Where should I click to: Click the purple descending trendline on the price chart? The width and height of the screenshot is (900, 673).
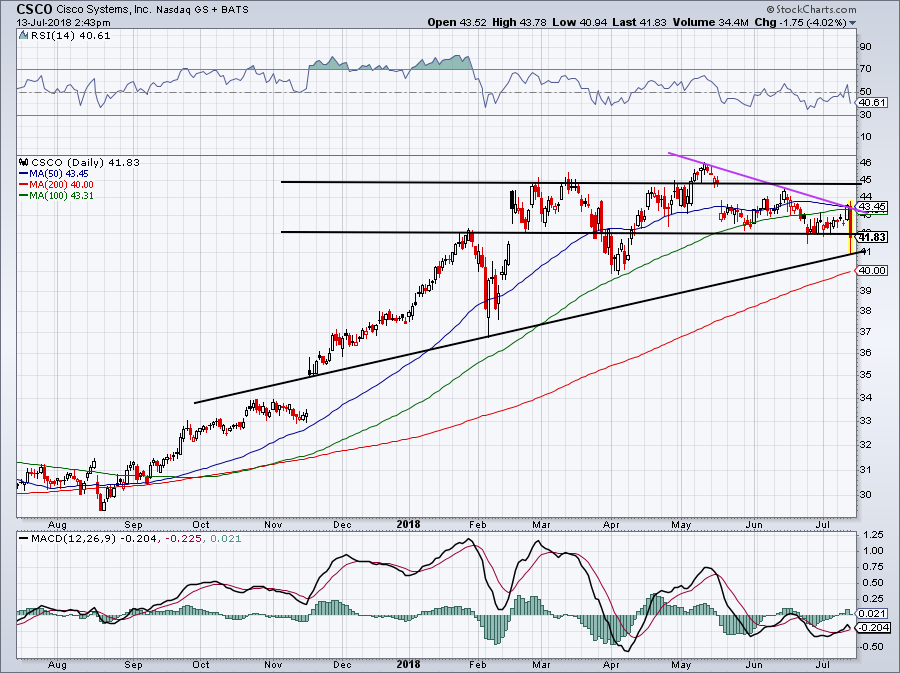pos(769,183)
